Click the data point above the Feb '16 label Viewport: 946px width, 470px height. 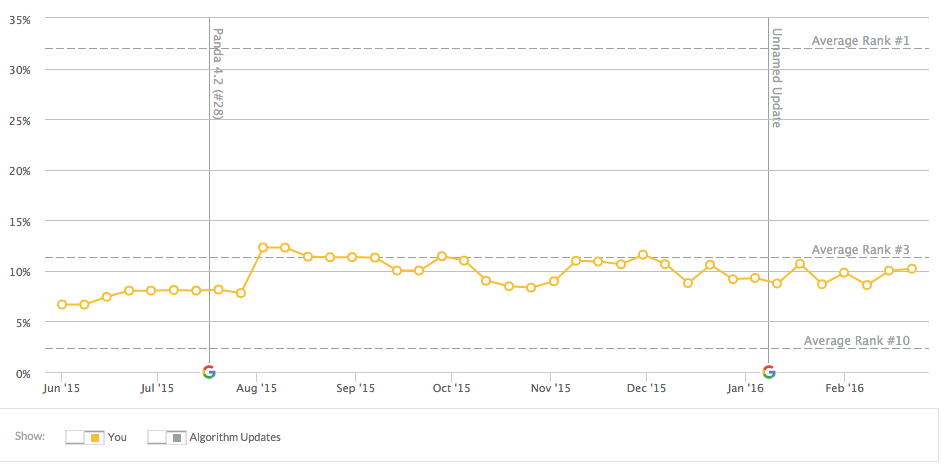point(844,272)
